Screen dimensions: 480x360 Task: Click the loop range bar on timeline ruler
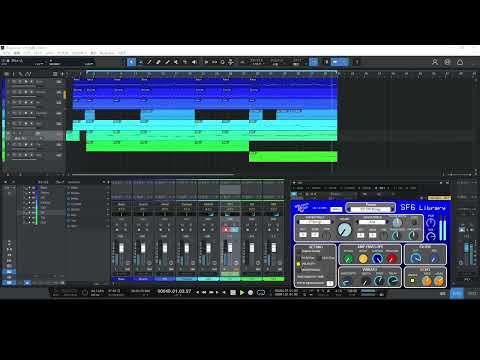[x=211, y=71]
